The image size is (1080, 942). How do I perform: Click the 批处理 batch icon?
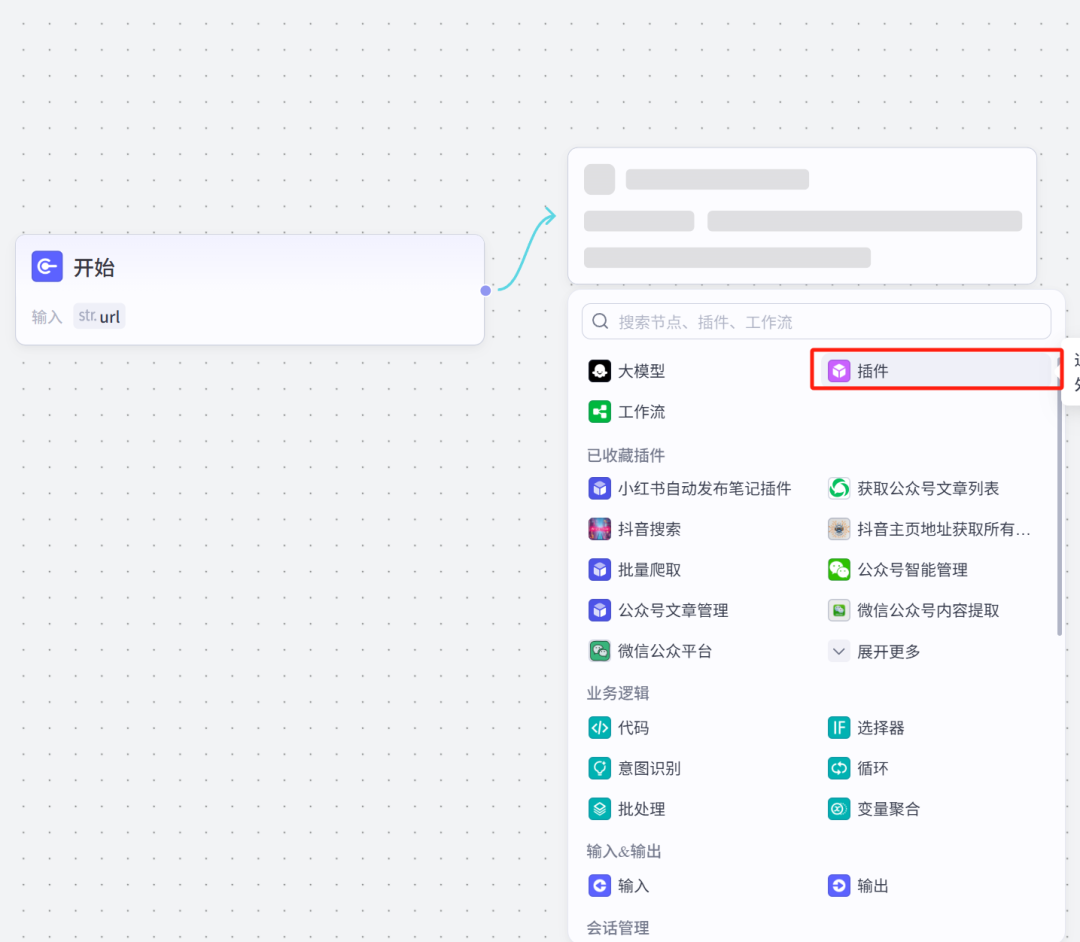coord(599,809)
